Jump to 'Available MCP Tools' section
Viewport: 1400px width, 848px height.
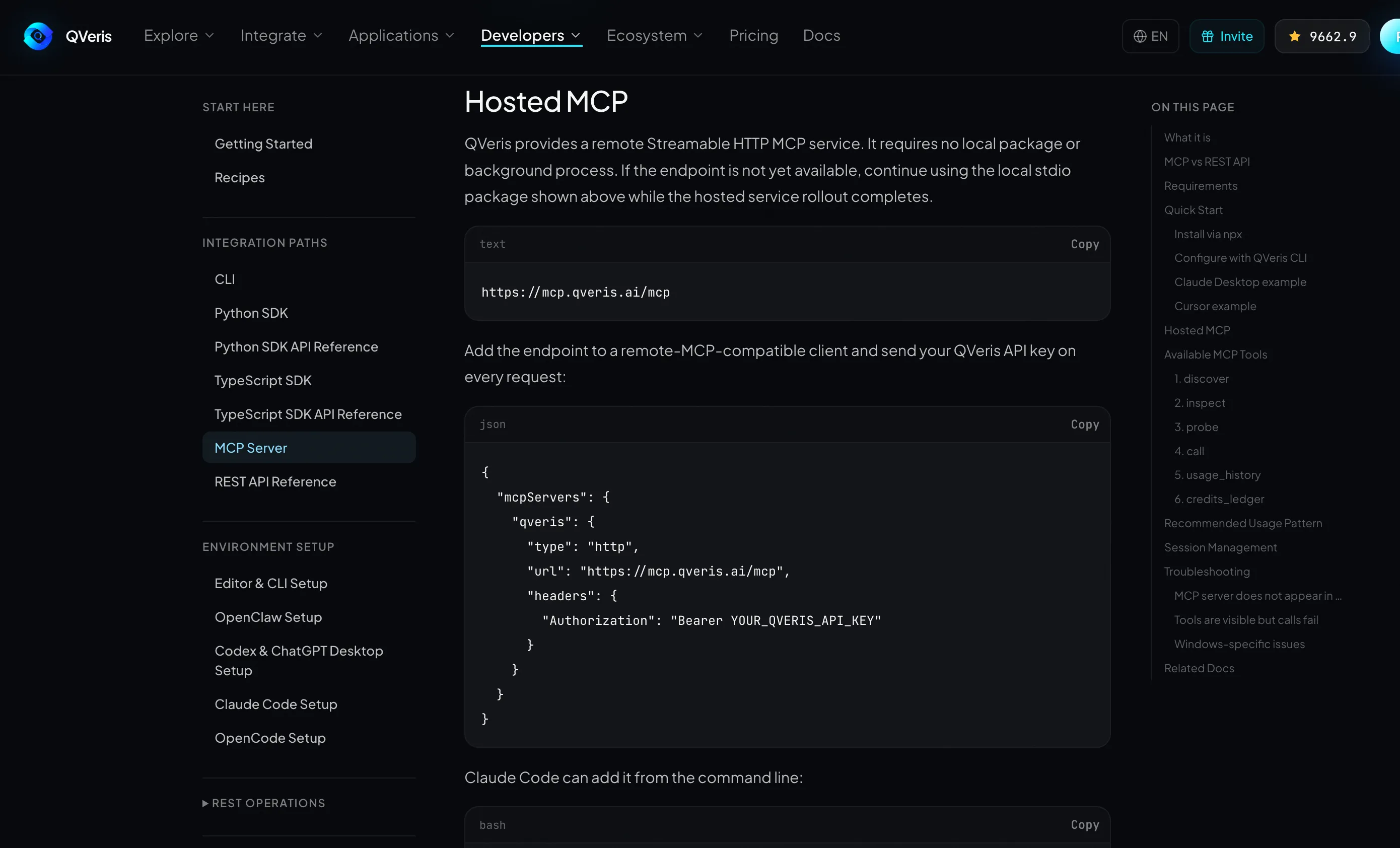click(1215, 355)
